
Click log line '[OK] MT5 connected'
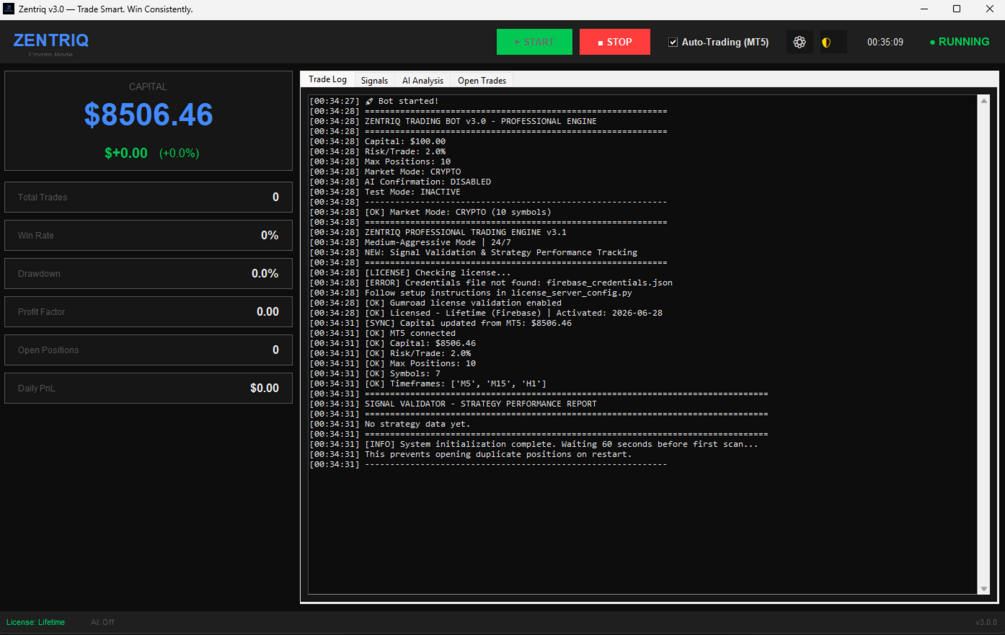(383, 333)
